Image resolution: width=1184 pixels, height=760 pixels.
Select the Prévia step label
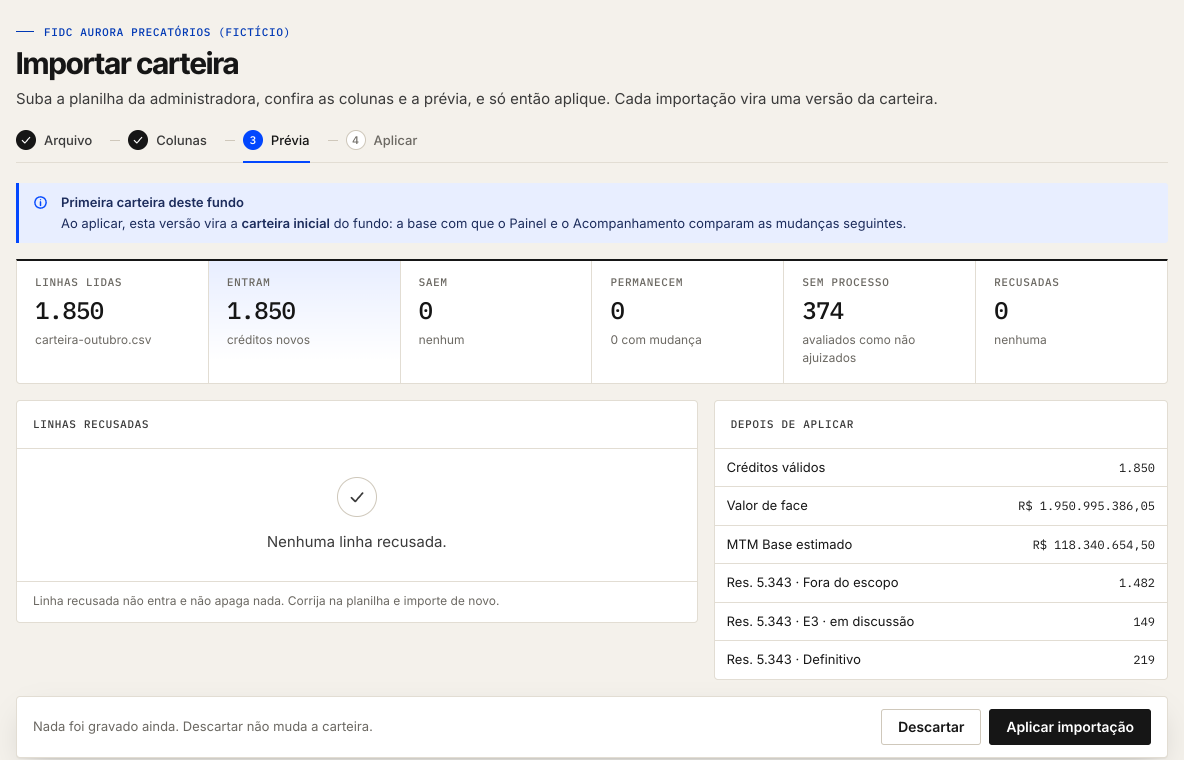[x=290, y=141]
